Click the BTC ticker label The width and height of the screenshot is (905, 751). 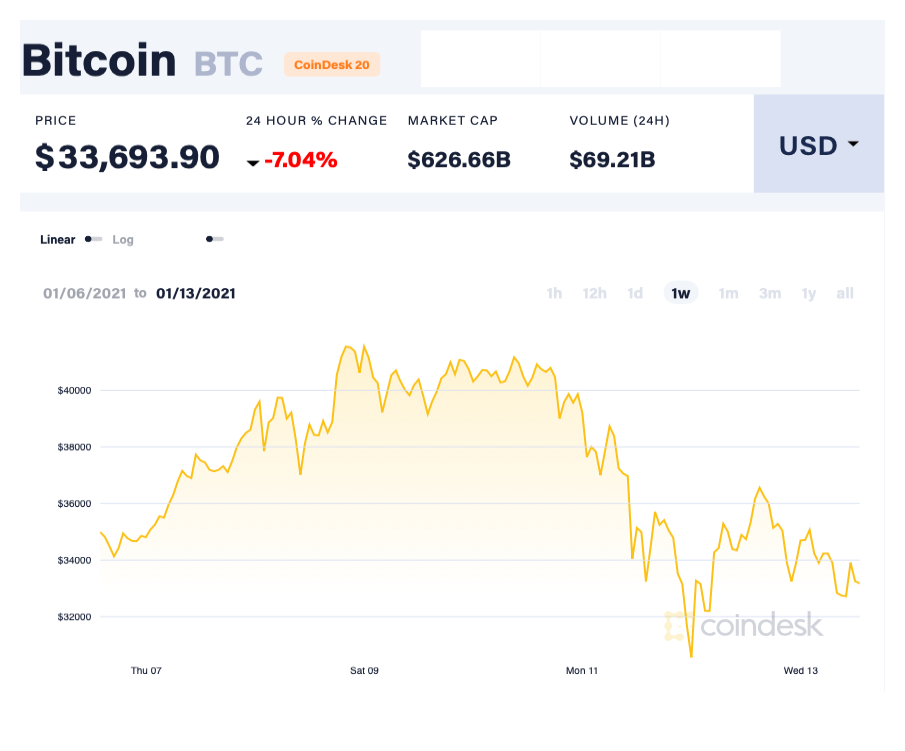229,64
